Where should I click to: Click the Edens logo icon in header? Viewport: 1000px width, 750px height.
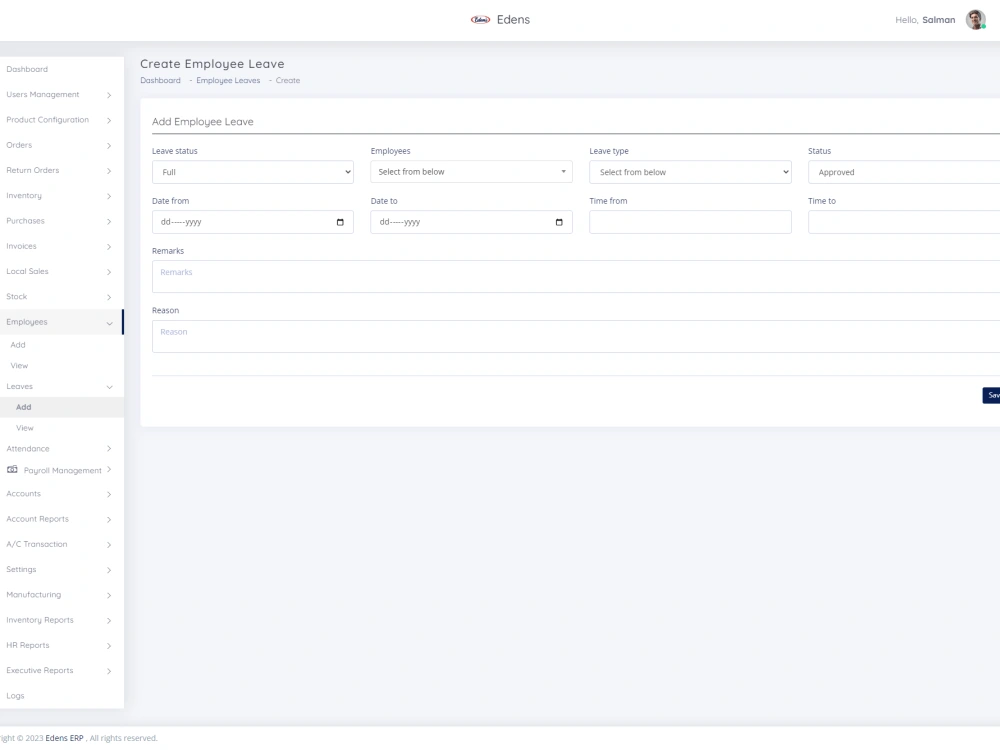pyautogui.click(x=480, y=20)
